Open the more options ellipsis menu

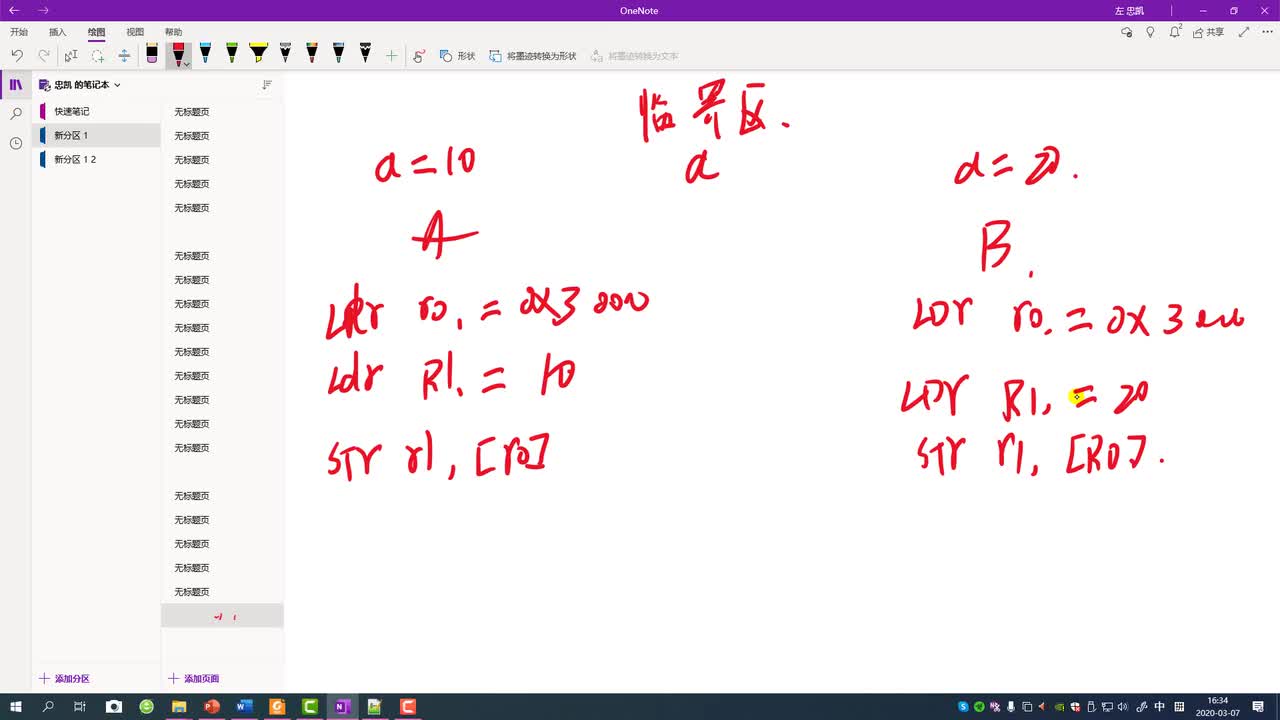(x=1267, y=32)
